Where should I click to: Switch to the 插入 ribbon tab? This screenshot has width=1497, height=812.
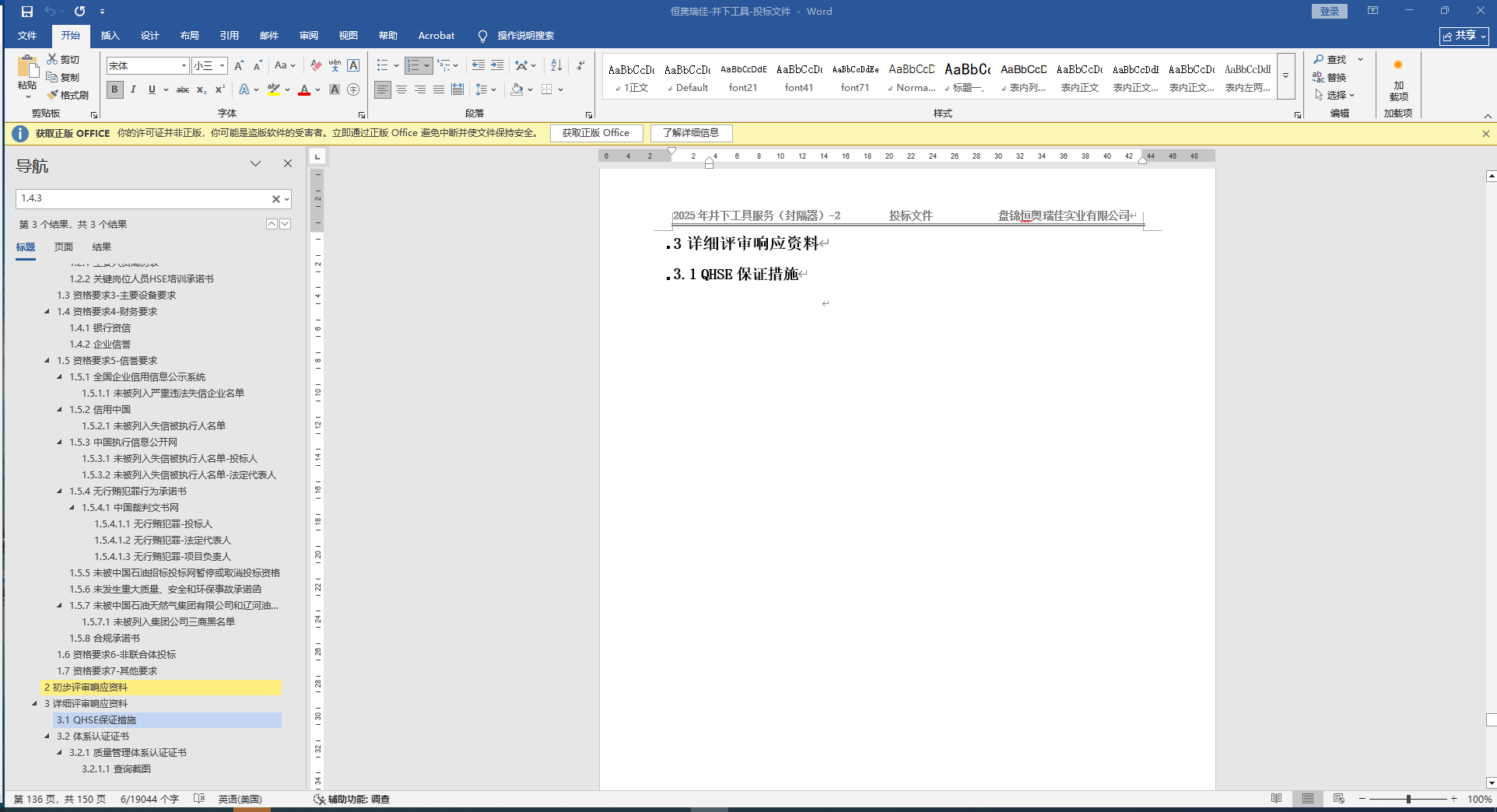[x=110, y=36]
